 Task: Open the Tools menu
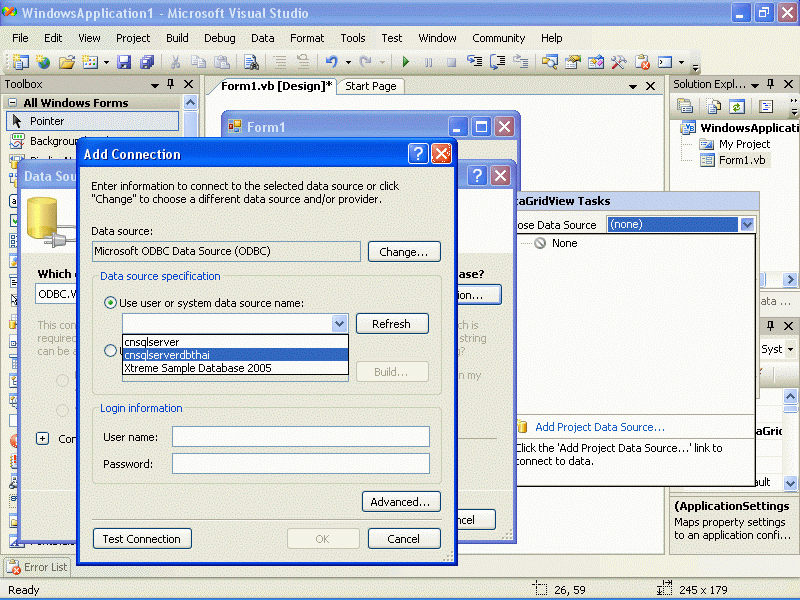tap(353, 38)
